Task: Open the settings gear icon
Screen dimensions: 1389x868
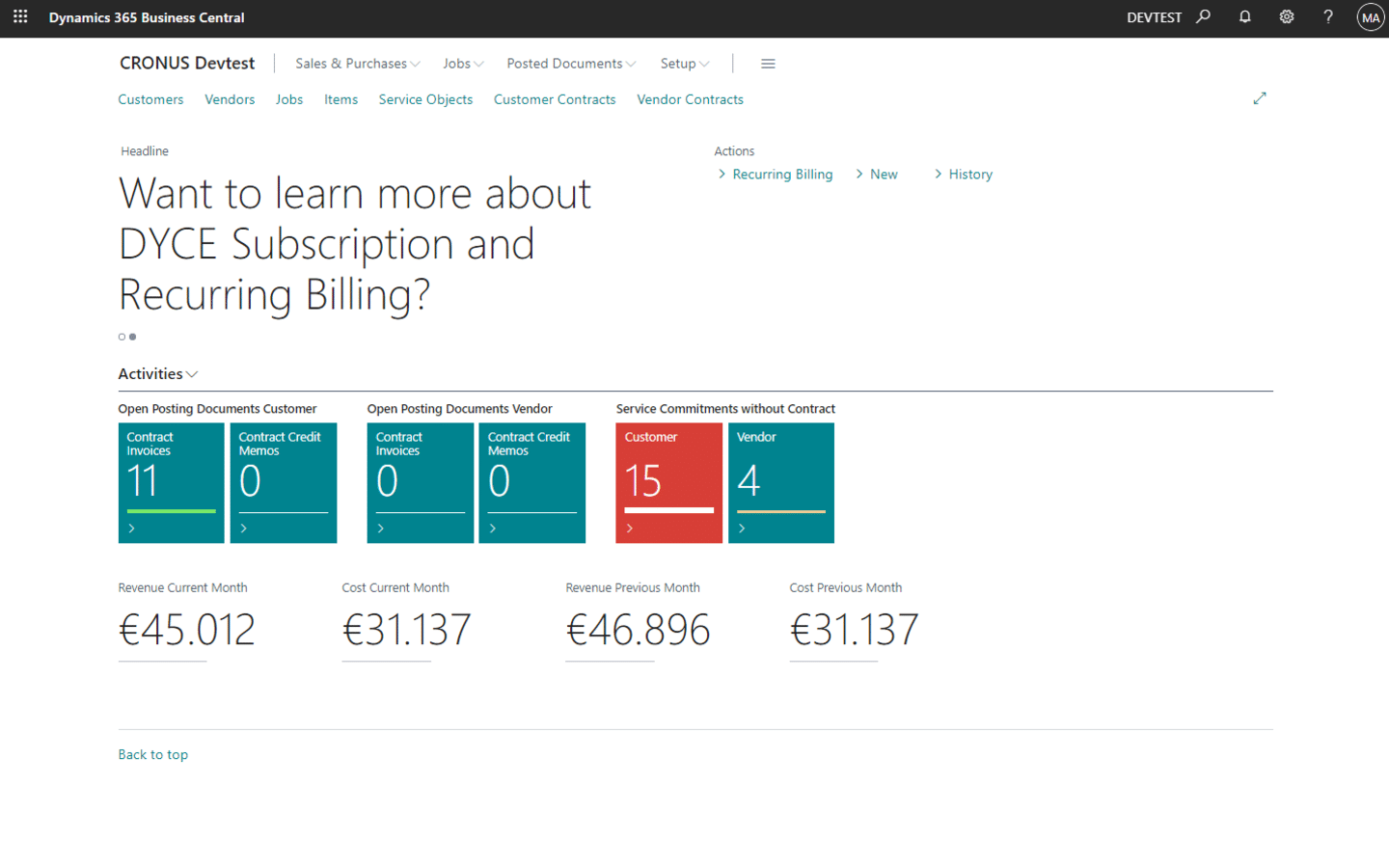Action: [x=1287, y=16]
